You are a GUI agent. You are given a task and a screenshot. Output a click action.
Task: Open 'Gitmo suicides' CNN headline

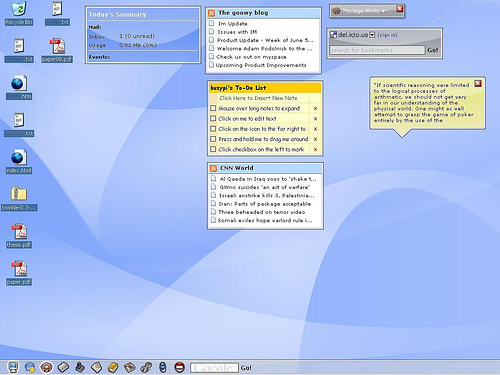(x=265, y=187)
